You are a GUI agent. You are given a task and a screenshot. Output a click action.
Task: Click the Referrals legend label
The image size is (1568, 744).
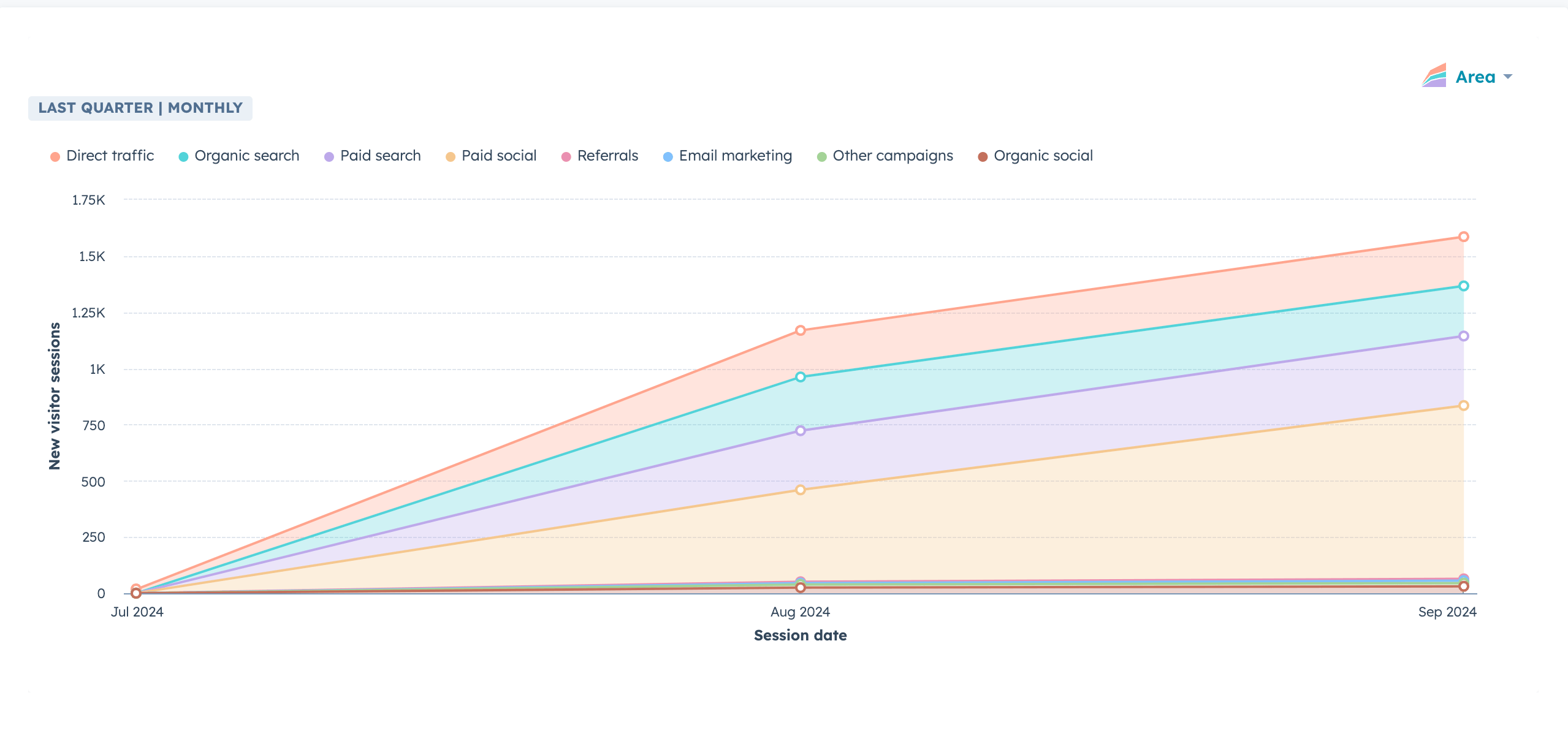(607, 156)
